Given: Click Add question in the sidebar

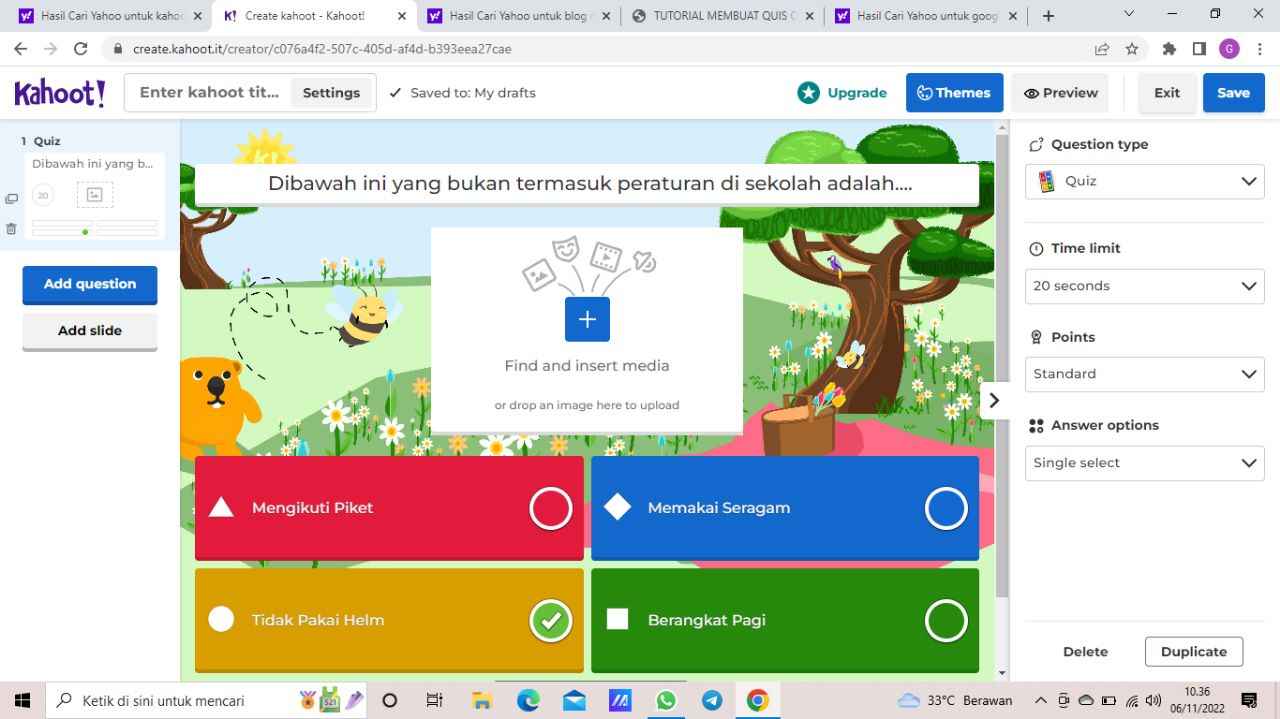Looking at the screenshot, I should [x=90, y=284].
